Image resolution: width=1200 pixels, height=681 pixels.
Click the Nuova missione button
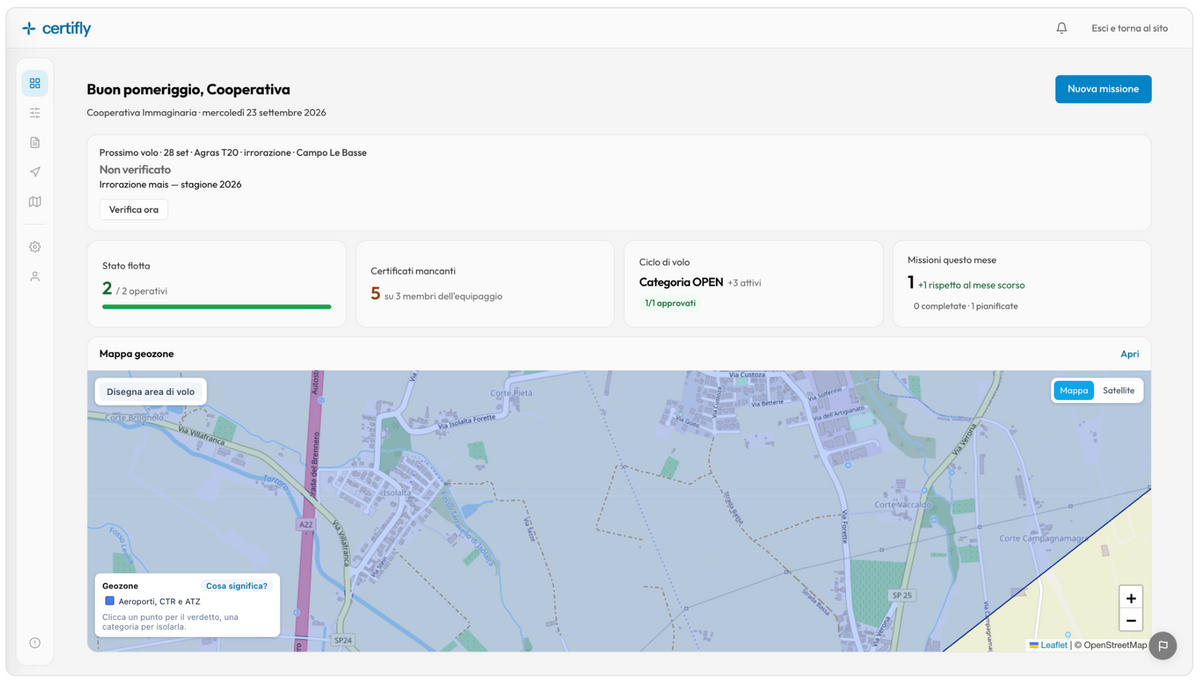1103,89
